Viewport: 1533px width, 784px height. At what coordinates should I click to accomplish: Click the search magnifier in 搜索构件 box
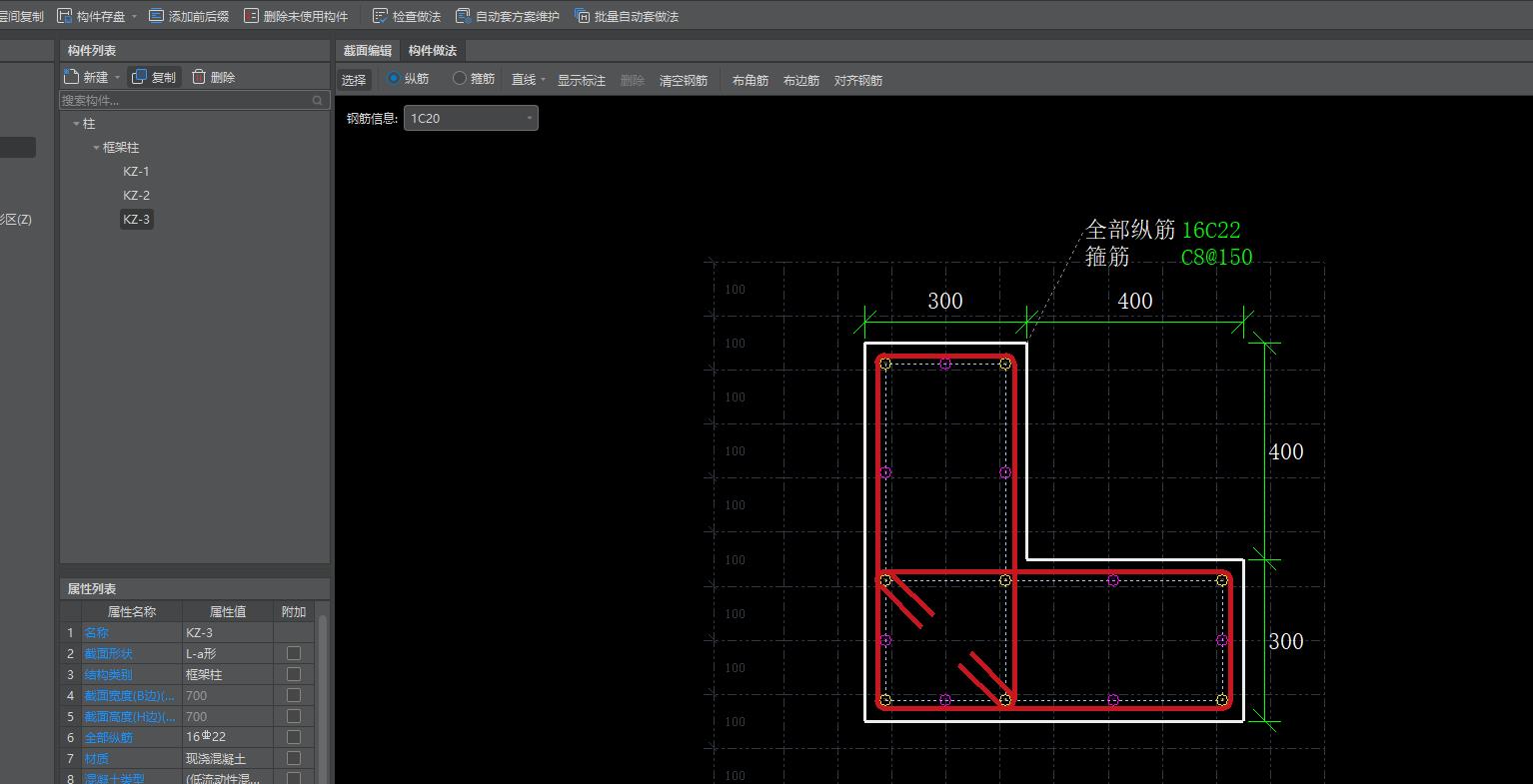pos(319,100)
